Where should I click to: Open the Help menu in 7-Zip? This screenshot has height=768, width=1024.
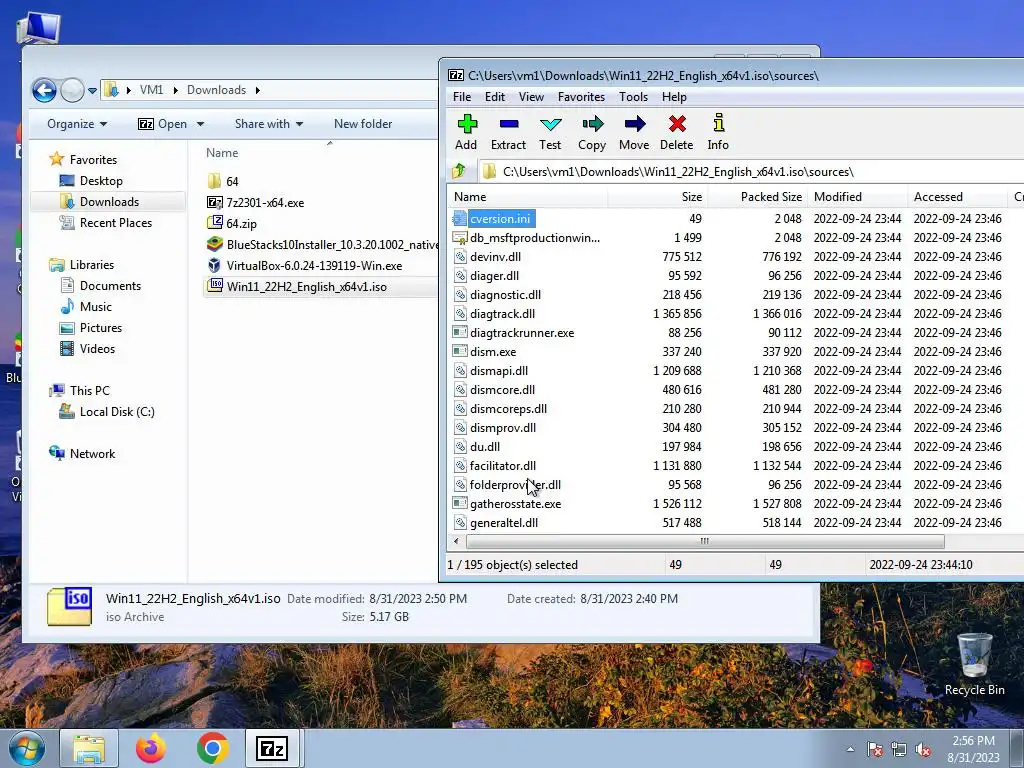[674, 97]
